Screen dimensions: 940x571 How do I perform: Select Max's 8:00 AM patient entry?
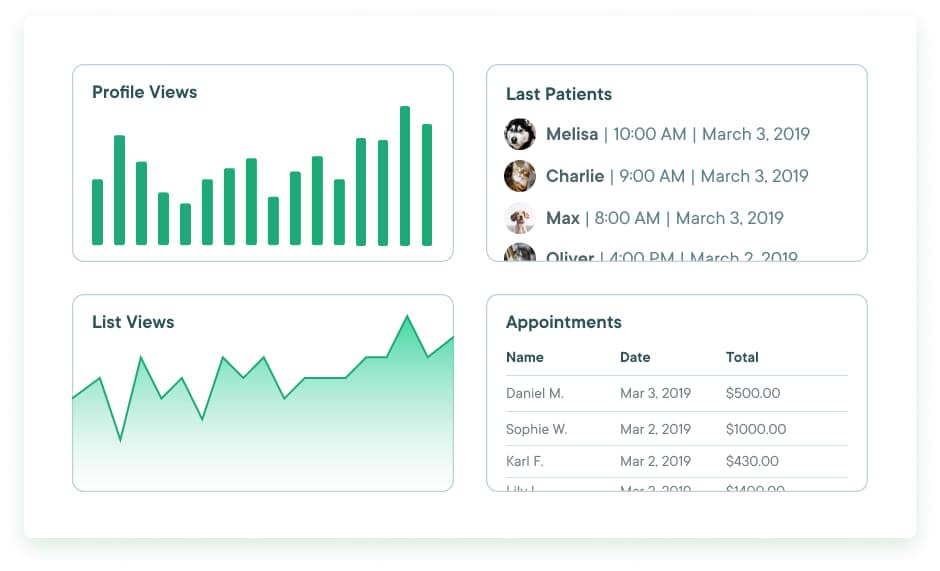coord(664,218)
